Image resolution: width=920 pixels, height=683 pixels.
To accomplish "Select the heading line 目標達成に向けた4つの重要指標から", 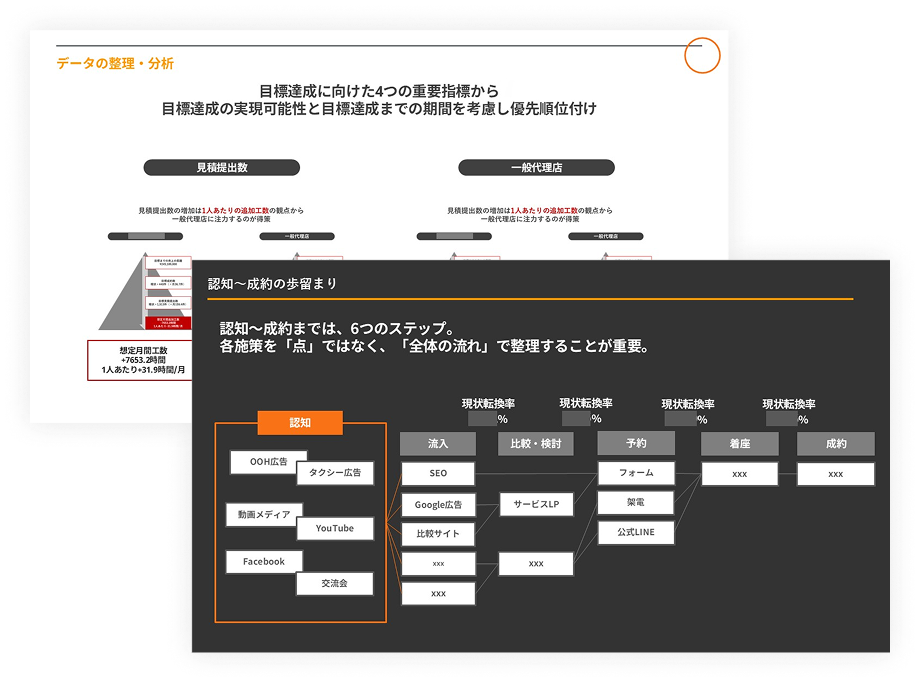I will pos(379,91).
